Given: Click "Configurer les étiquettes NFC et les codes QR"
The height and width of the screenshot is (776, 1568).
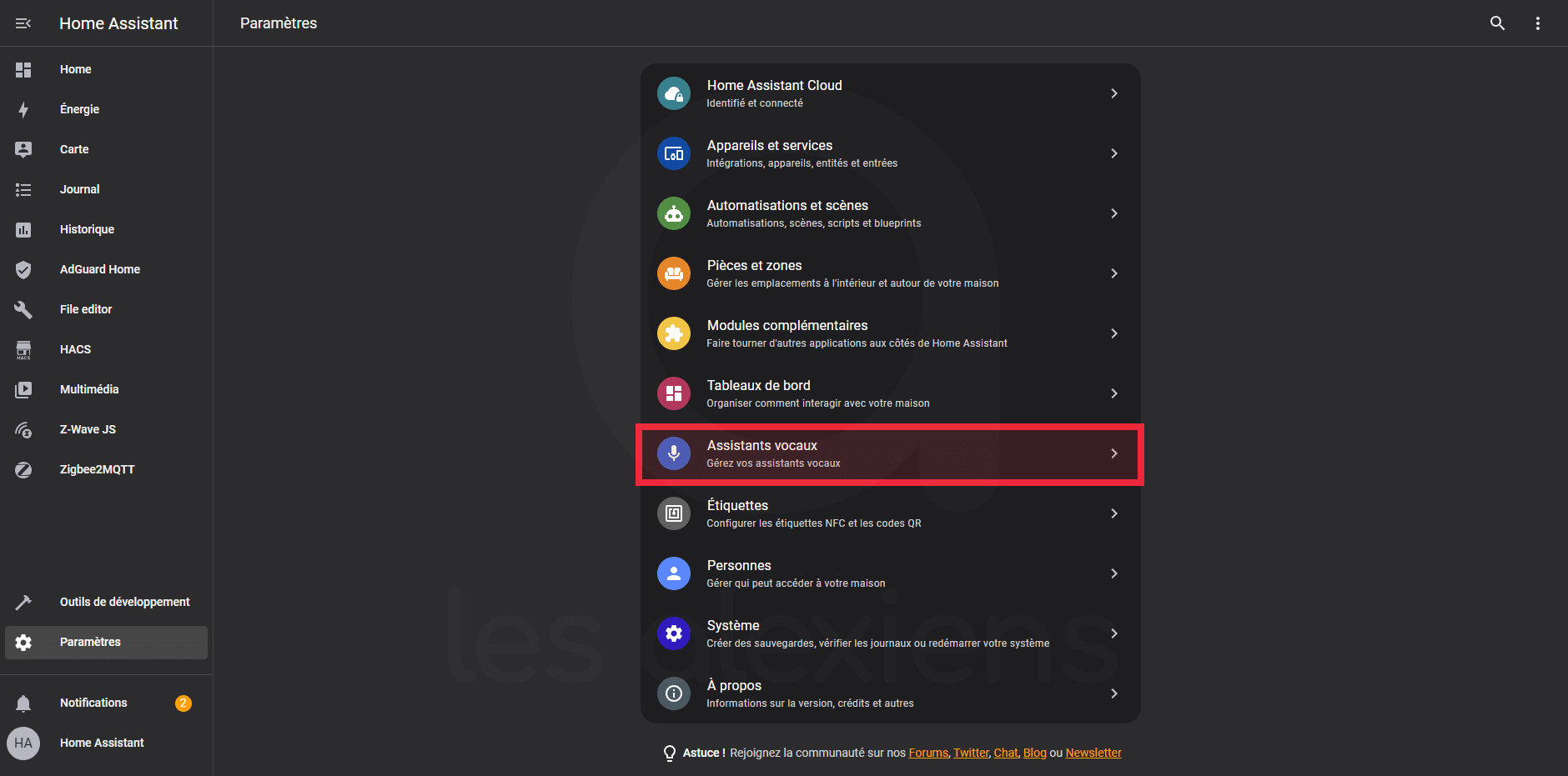Looking at the screenshot, I should coord(814,523).
